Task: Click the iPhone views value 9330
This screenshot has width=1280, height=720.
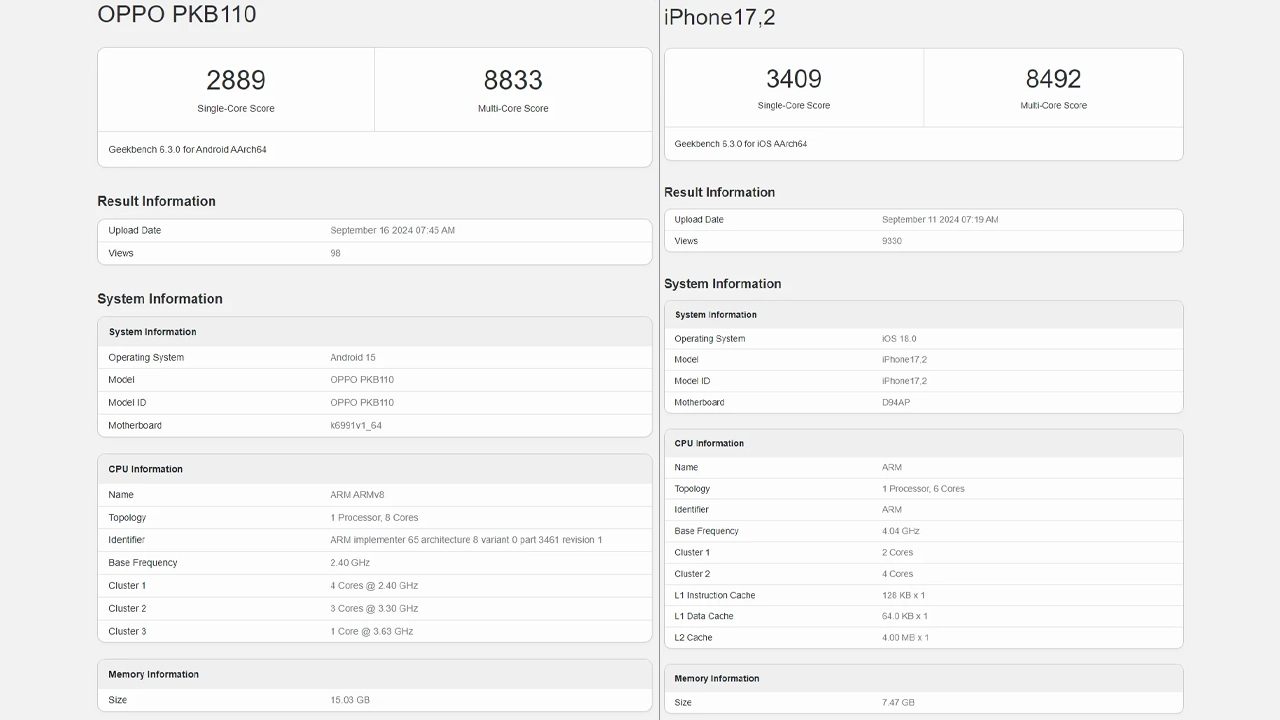Action: point(892,241)
